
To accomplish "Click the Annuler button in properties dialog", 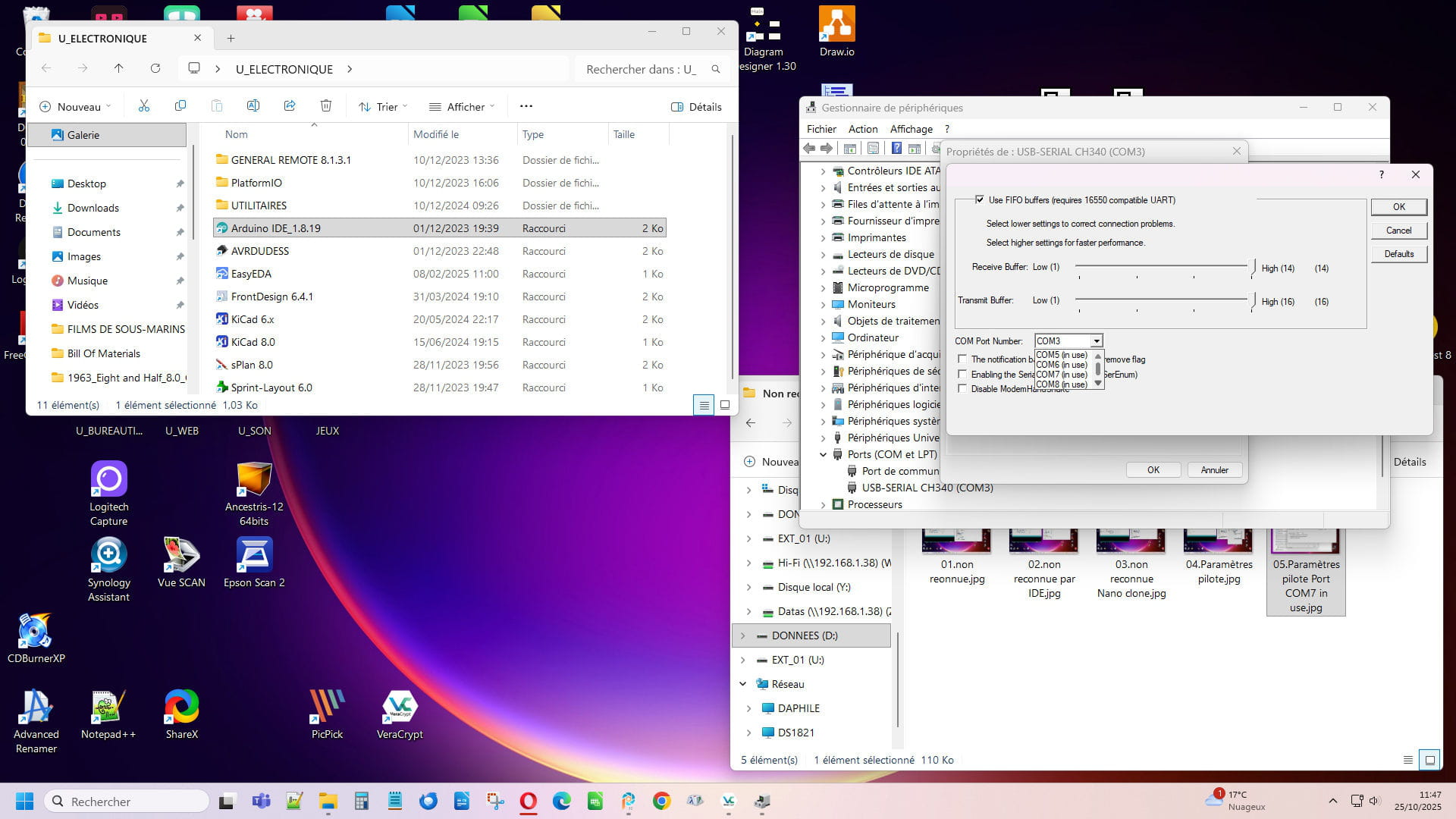I will [1214, 470].
